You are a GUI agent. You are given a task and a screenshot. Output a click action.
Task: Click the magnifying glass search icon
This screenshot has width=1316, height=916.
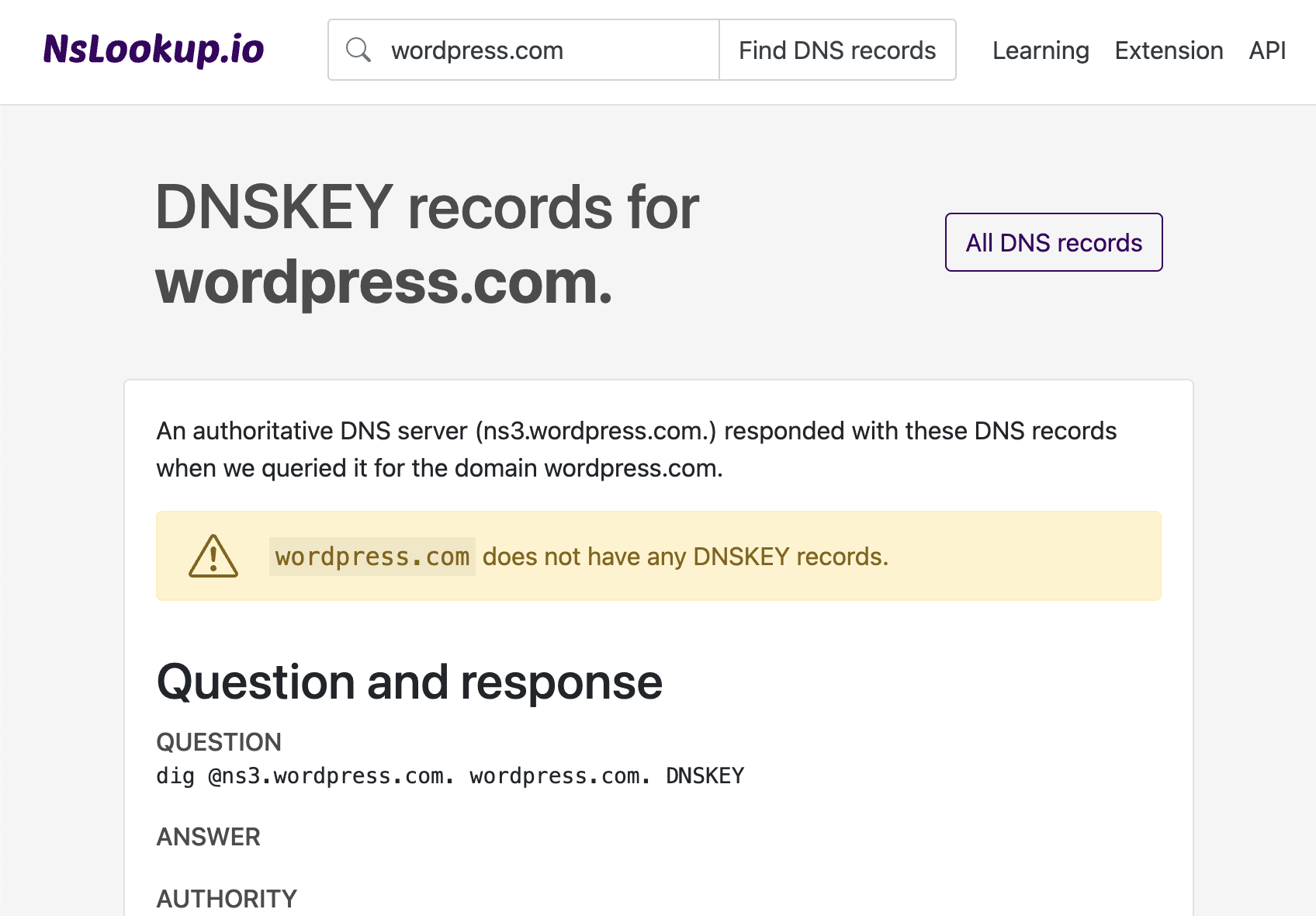point(359,49)
